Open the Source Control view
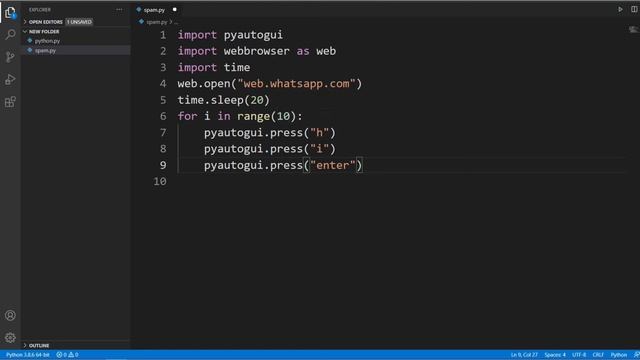Image resolution: width=640 pixels, height=360 pixels. pyautogui.click(x=10, y=57)
